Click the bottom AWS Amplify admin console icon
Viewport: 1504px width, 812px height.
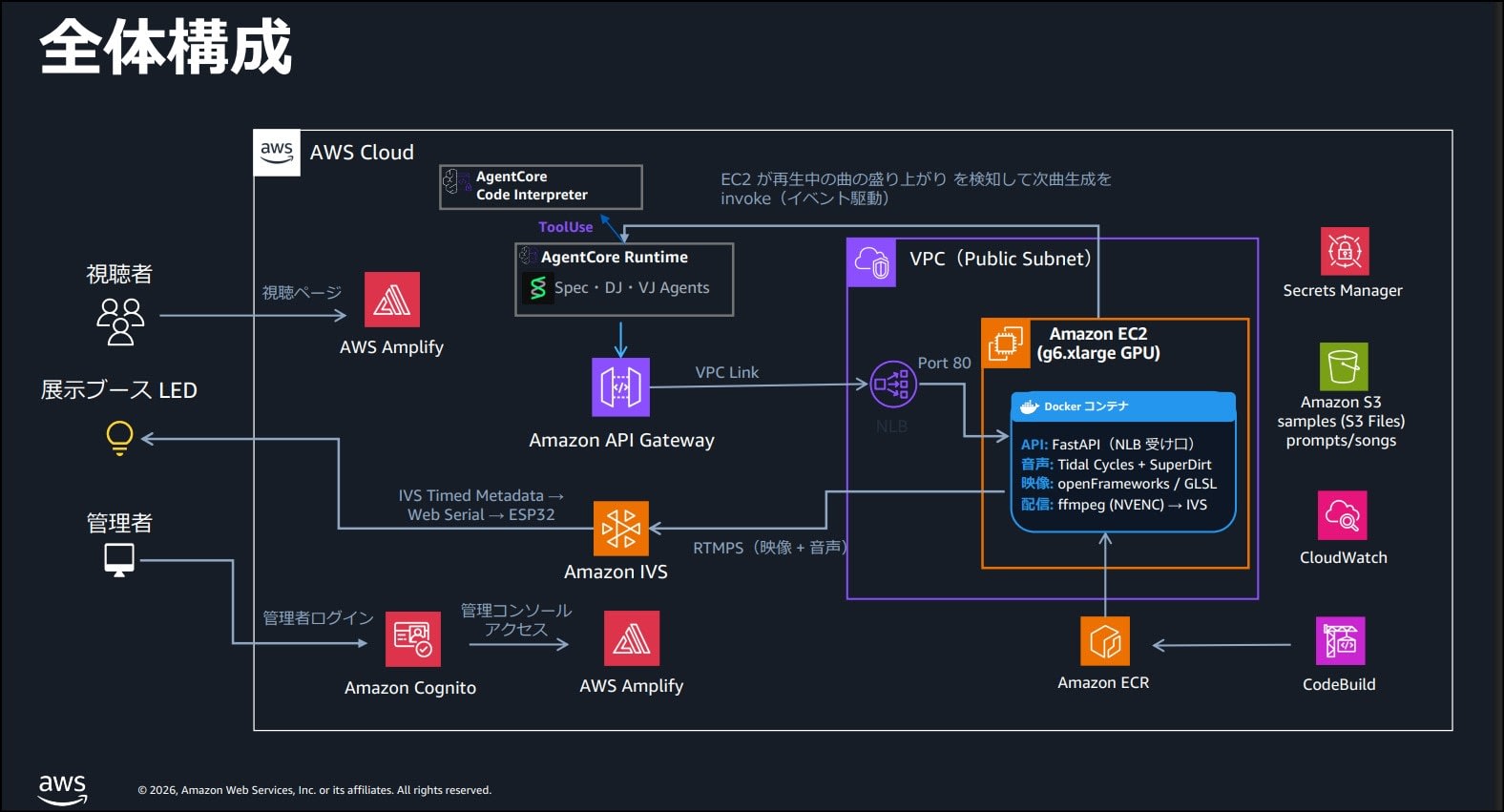tap(632, 638)
